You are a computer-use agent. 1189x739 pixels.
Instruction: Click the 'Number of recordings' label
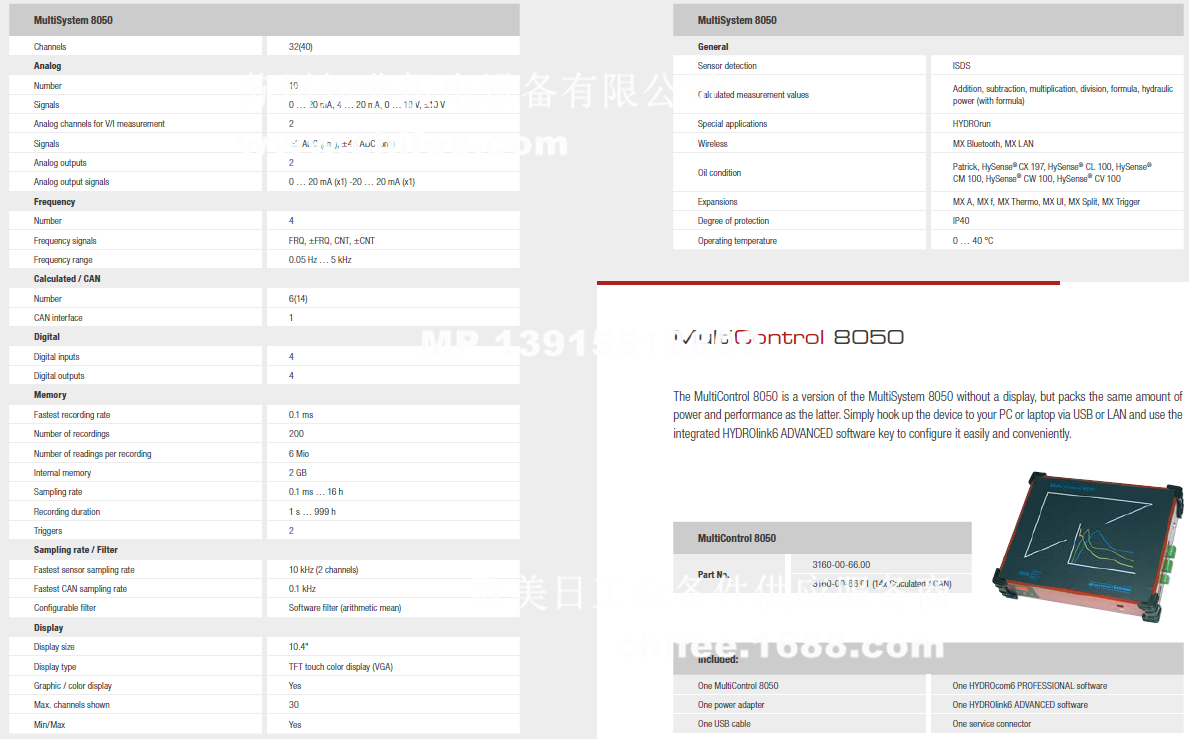tap(71, 434)
